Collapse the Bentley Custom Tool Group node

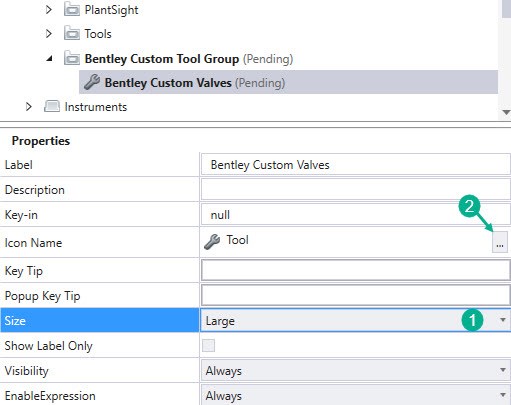click(x=49, y=59)
